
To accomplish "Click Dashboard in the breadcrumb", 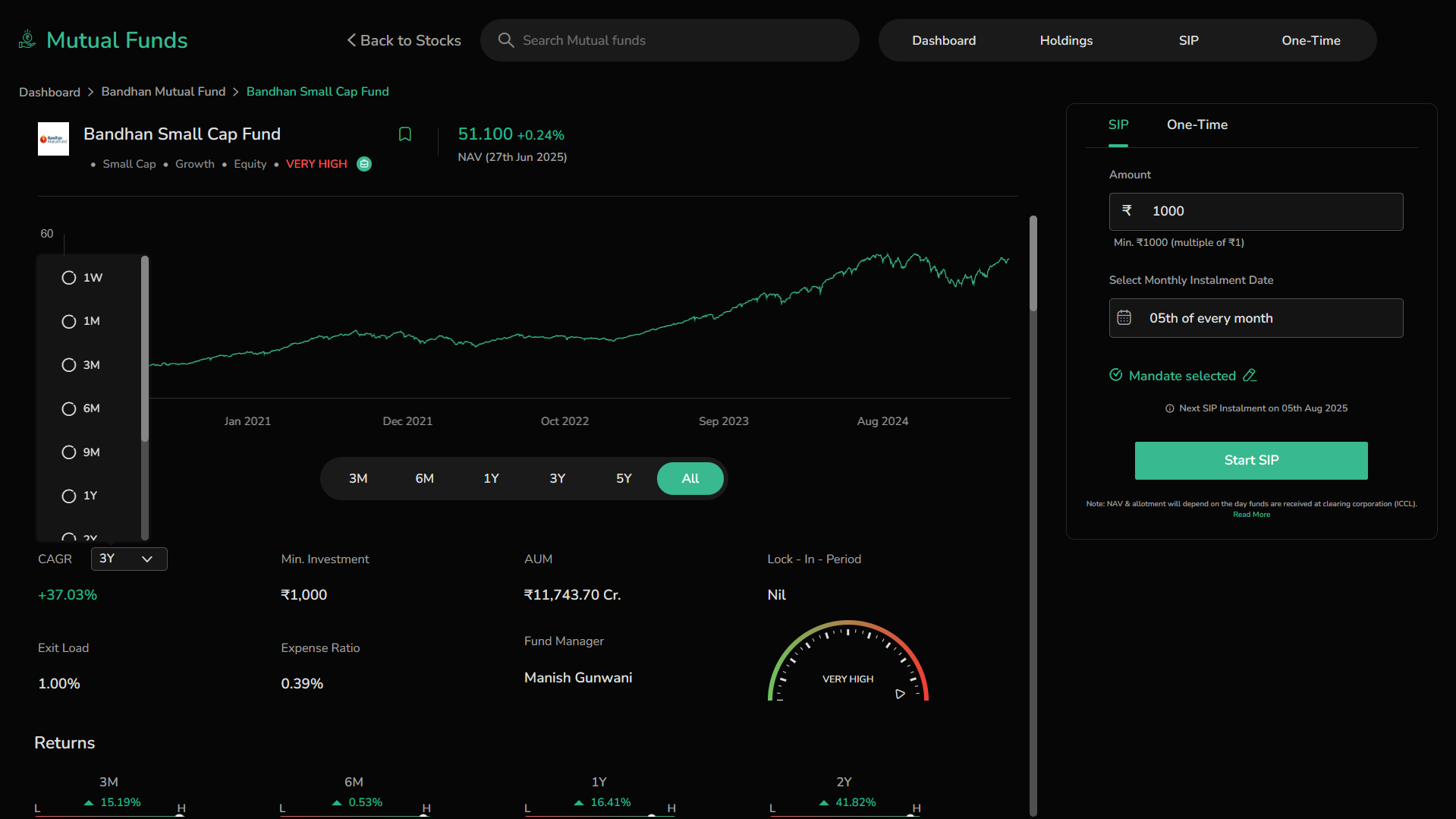I will point(49,92).
